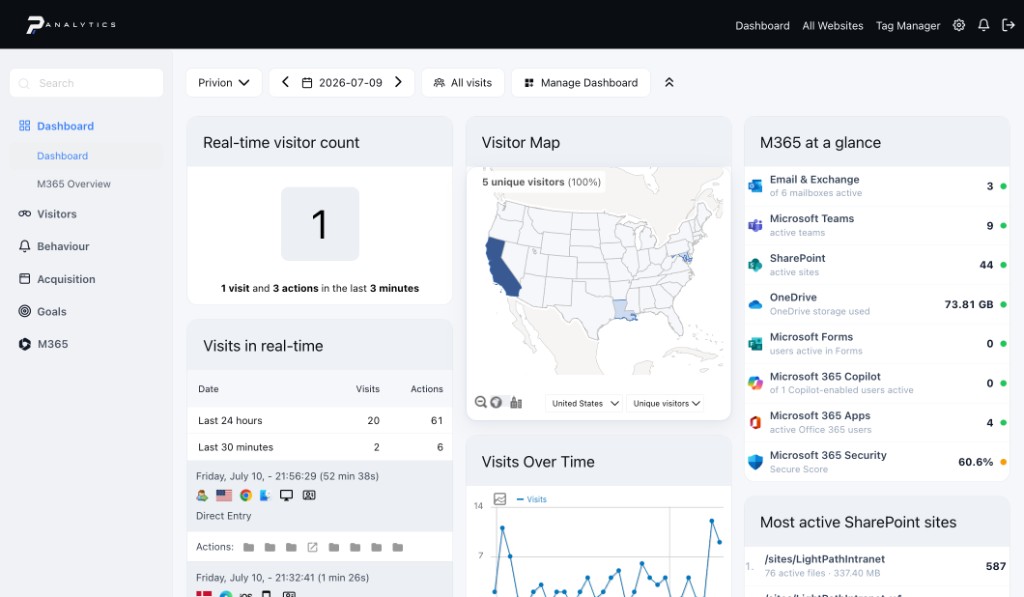Open the United States map region dropdown
The width and height of the screenshot is (1024, 597).
pos(584,403)
